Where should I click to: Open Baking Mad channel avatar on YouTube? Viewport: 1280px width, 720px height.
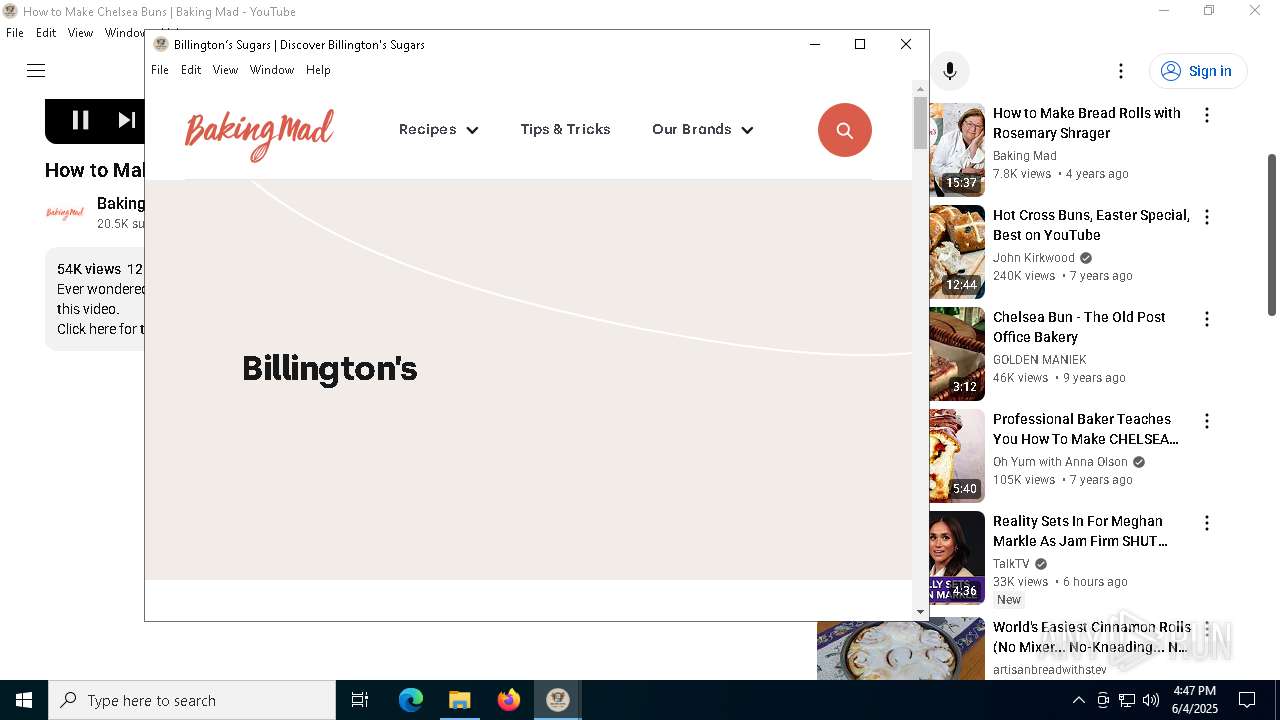65,213
